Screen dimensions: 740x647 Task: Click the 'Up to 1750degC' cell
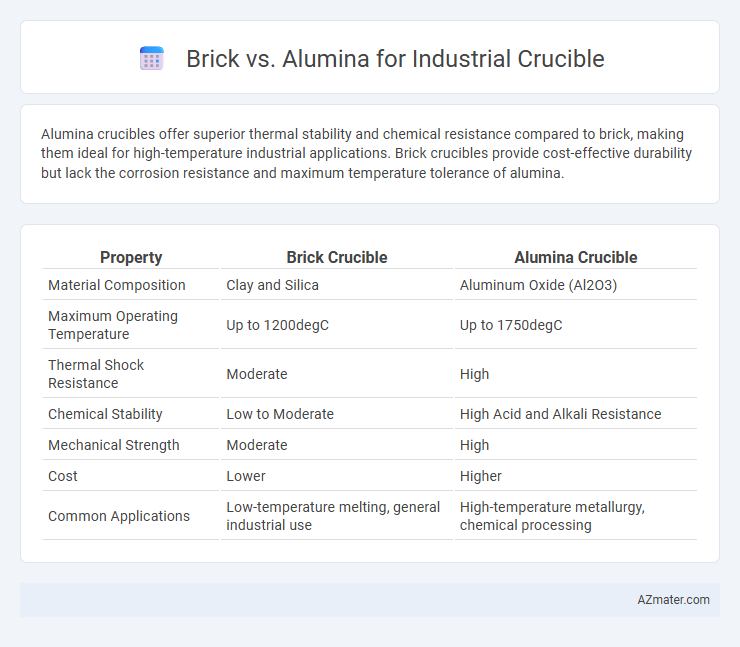[511, 325]
